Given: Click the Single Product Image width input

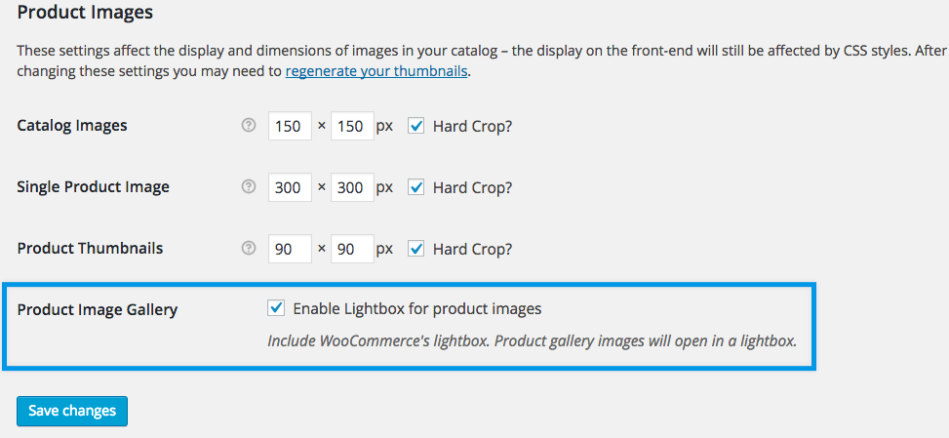Looking at the screenshot, I should pyautogui.click(x=290, y=188).
